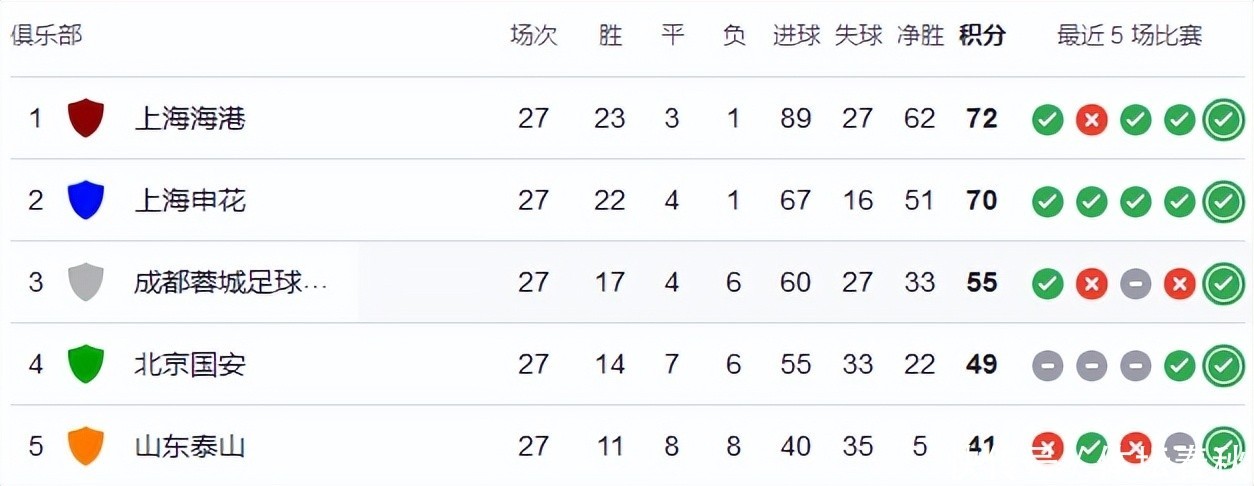Sort by the 进球 column header
This screenshot has width=1254, height=486.
796,36
